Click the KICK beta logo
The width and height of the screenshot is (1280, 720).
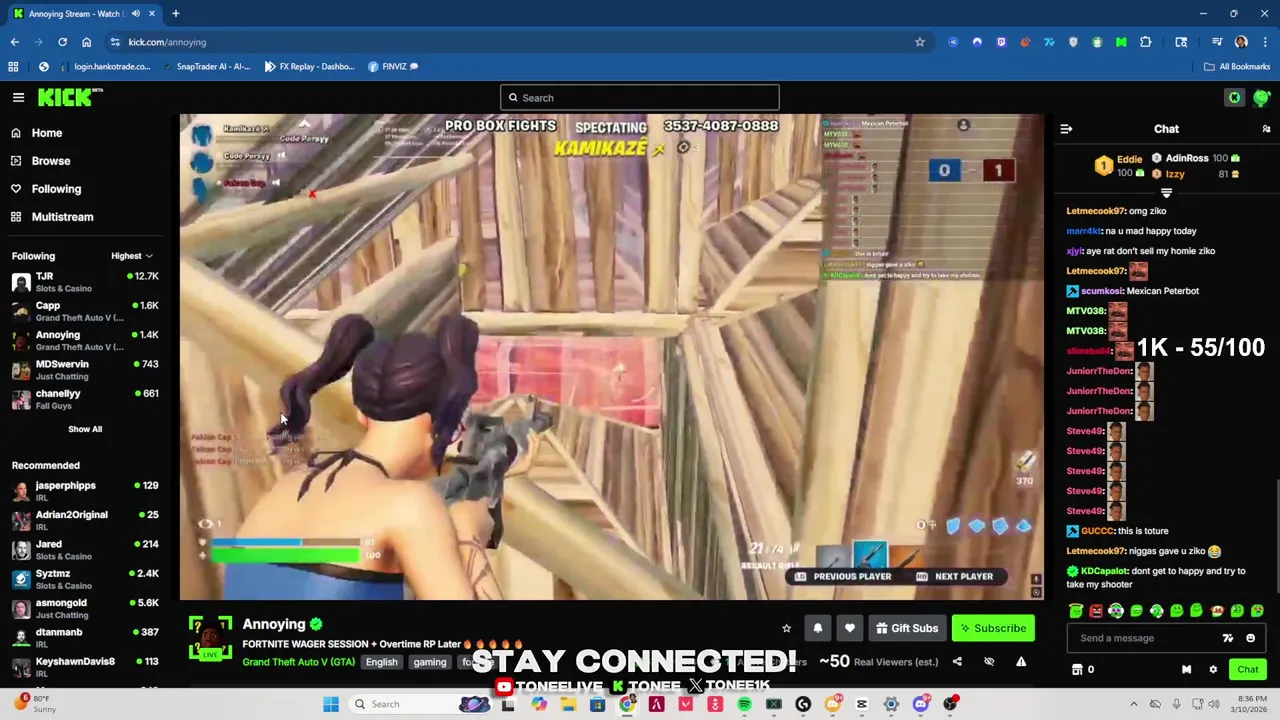pos(70,97)
